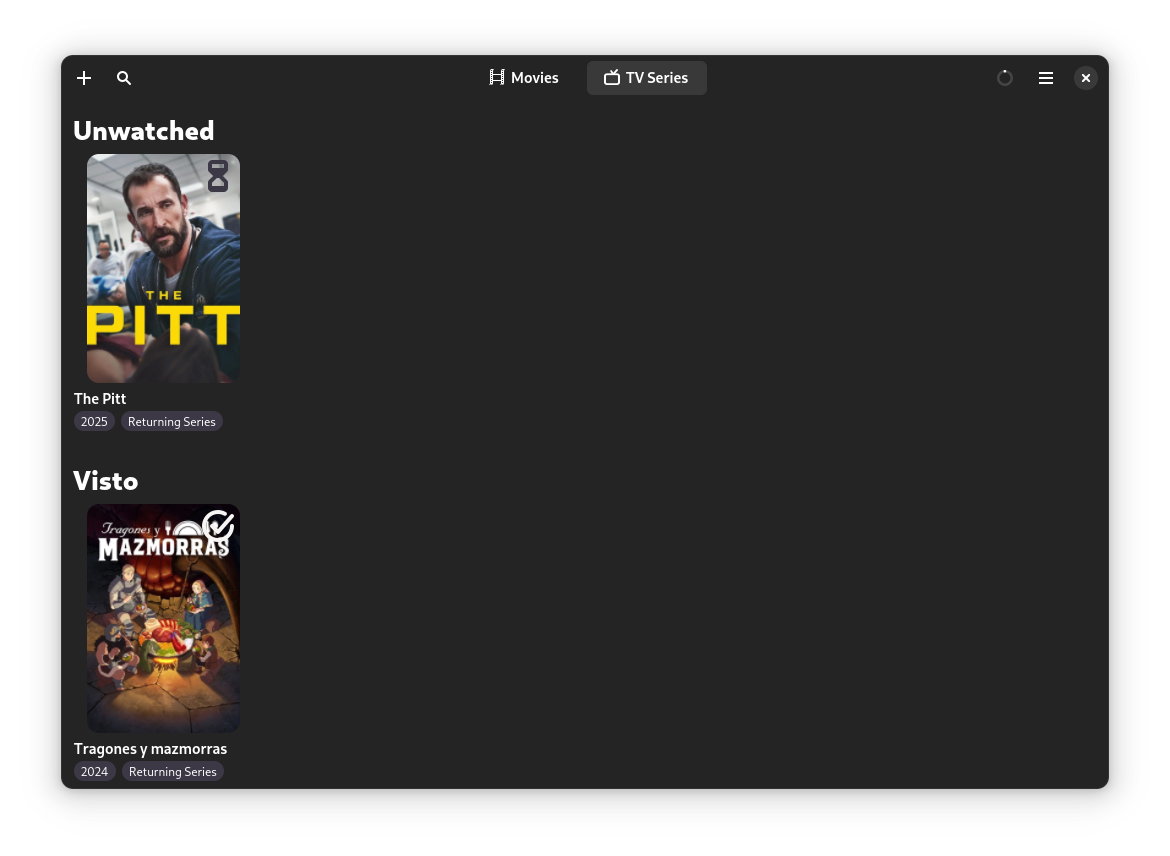The width and height of the screenshot is (1170, 856).
Task: Switch to the Movies tab
Action: (524, 78)
